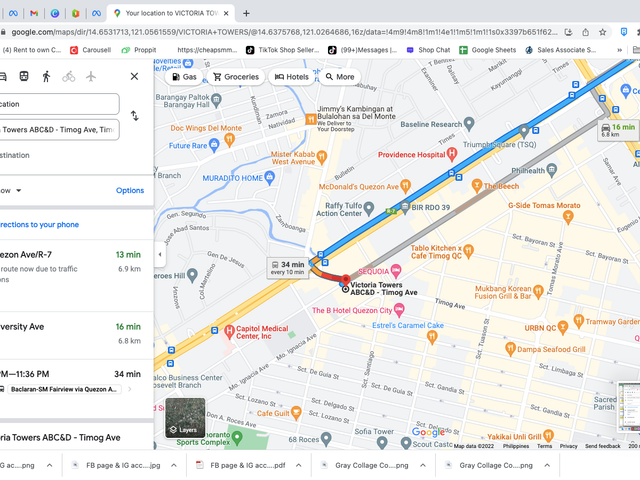
Task: Select the transit travel mode icon
Action: pos(24,76)
